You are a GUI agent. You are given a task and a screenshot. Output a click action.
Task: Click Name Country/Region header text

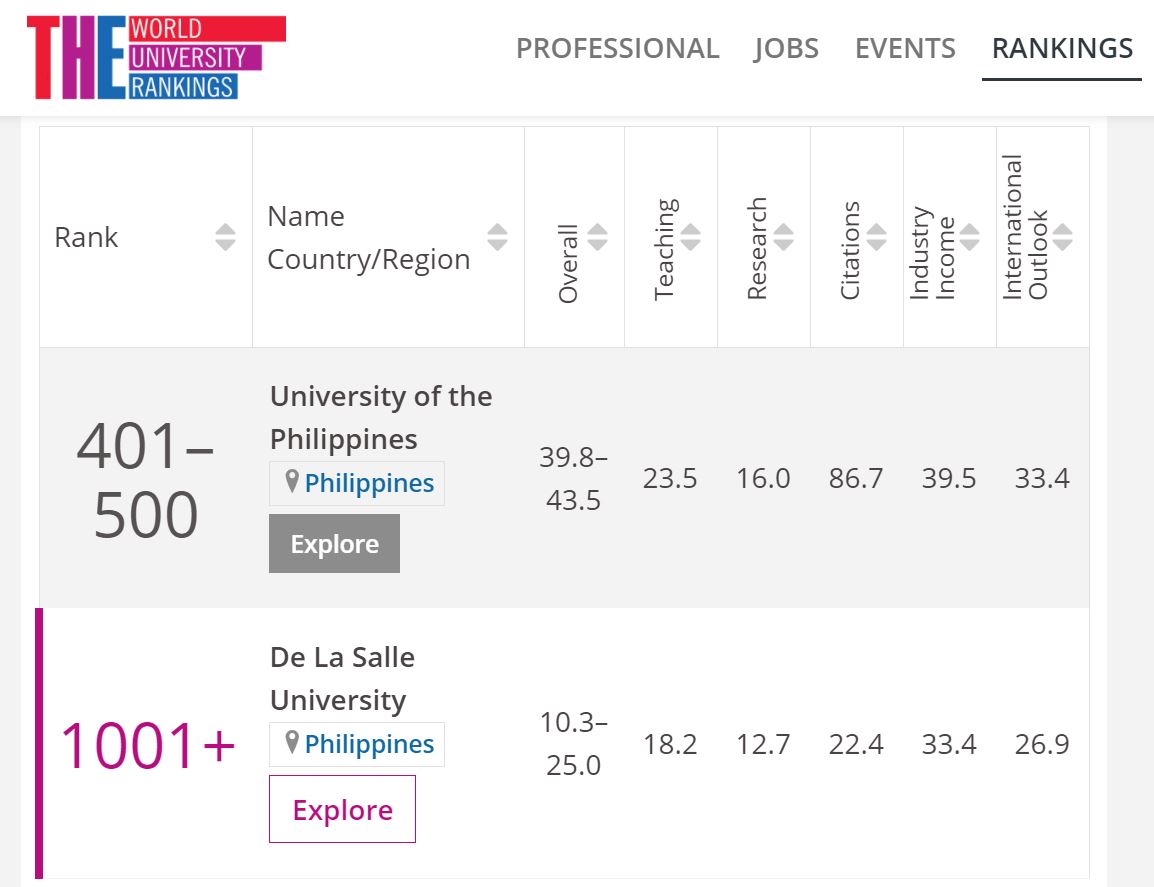coord(368,238)
